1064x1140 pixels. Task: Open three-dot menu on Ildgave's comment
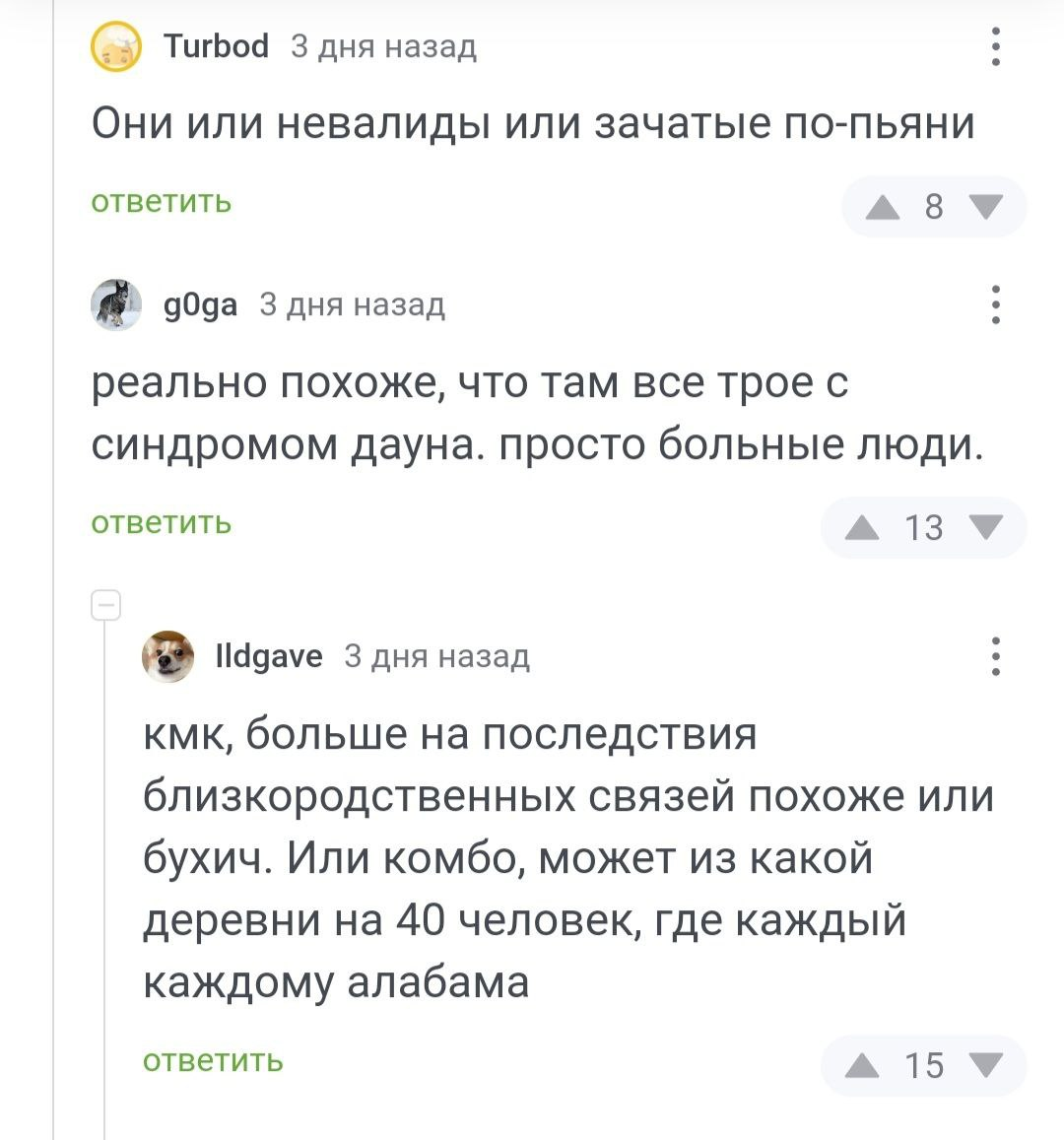[x=996, y=655]
